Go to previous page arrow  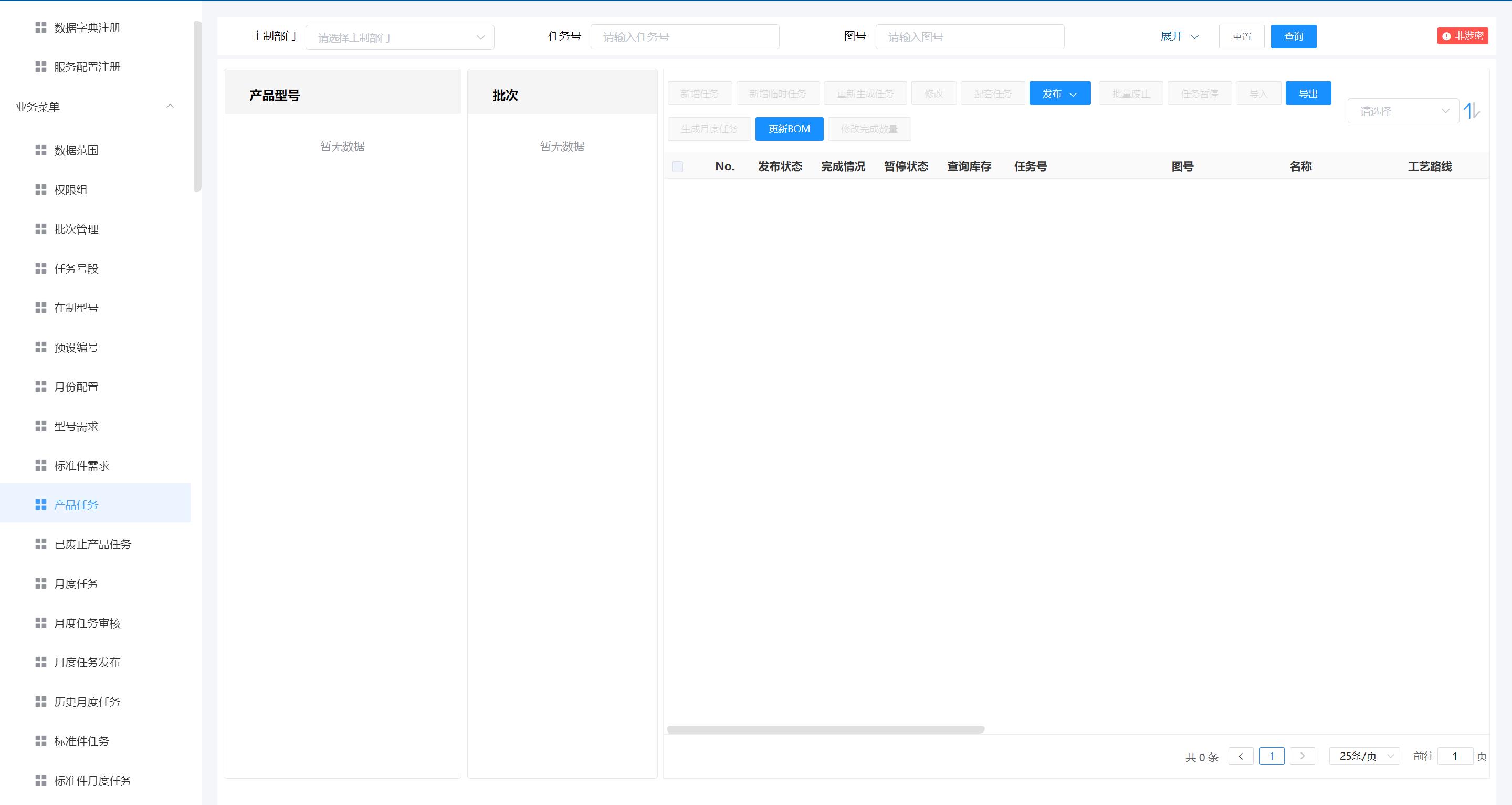coord(1241,756)
